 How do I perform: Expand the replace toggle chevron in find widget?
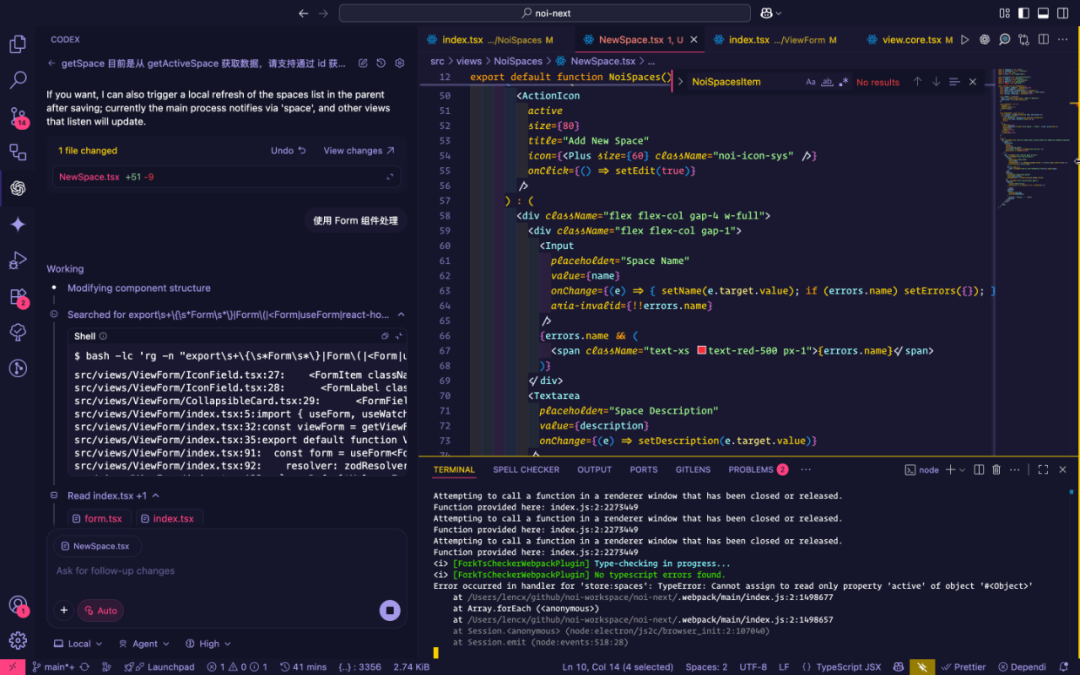[x=681, y=82]
